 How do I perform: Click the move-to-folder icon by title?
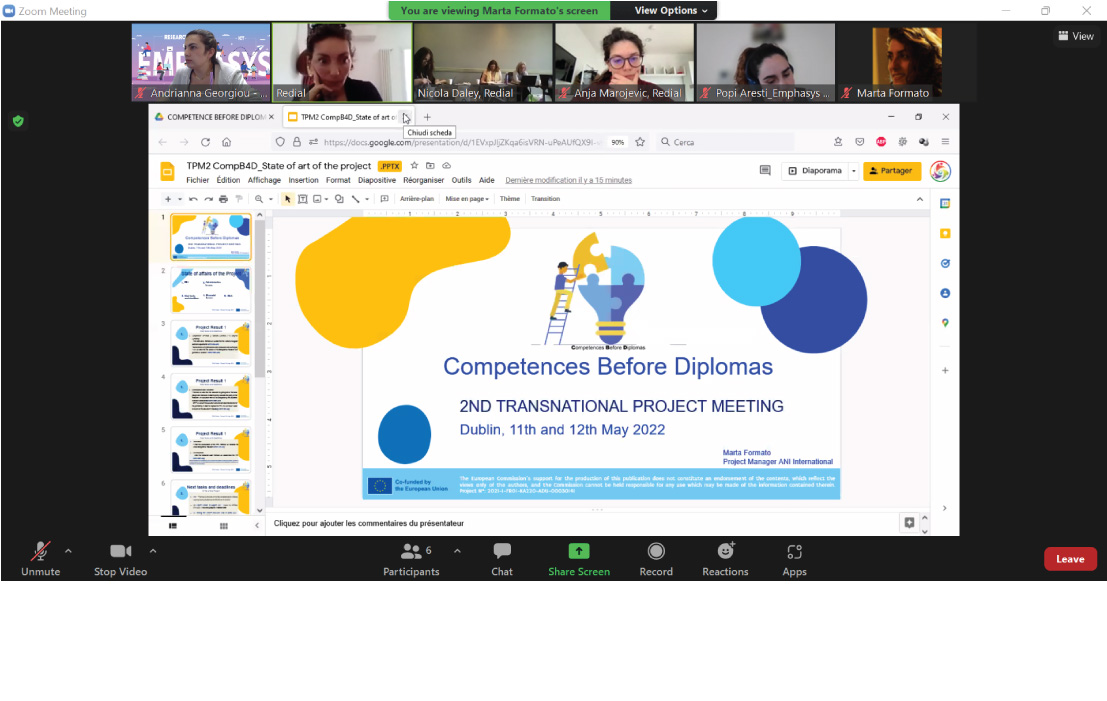pyautogui.click(x=430, y=166)
